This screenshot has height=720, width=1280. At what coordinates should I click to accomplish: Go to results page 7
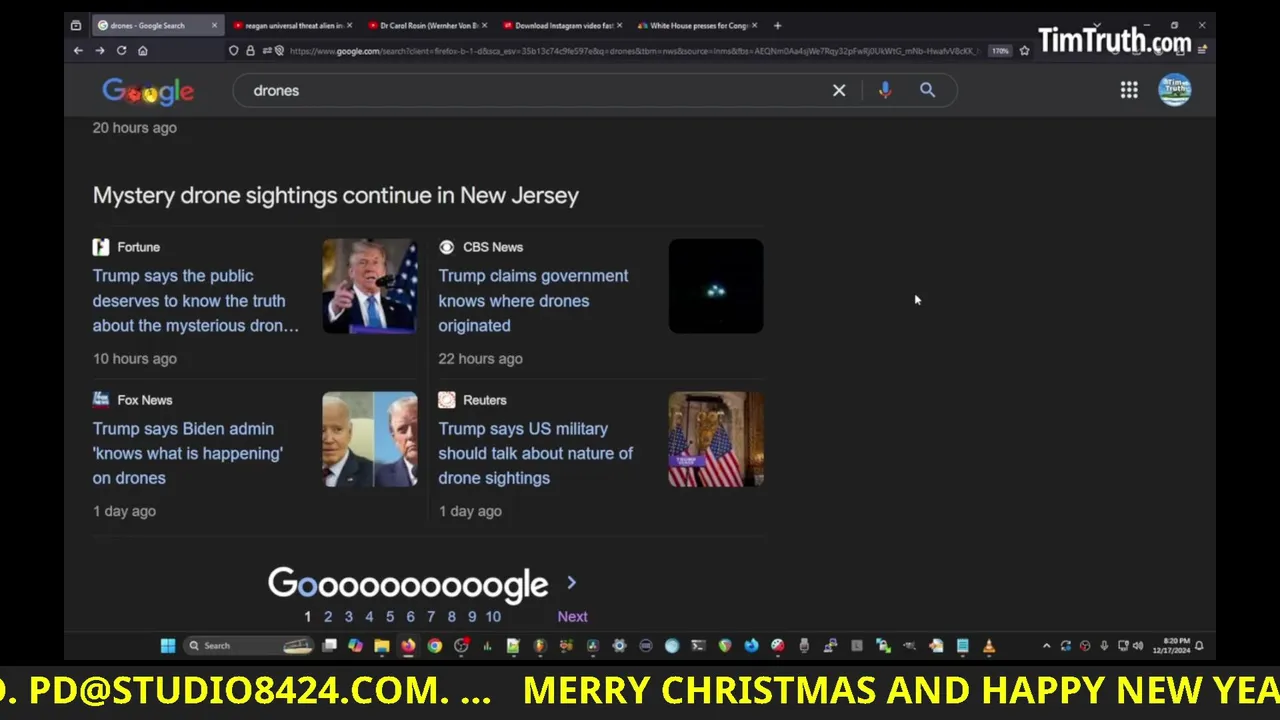[430, 616]
